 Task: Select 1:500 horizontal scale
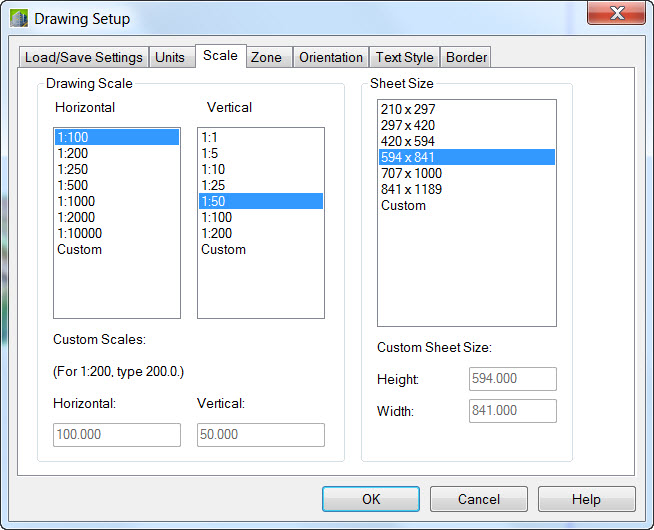(73, 185)
